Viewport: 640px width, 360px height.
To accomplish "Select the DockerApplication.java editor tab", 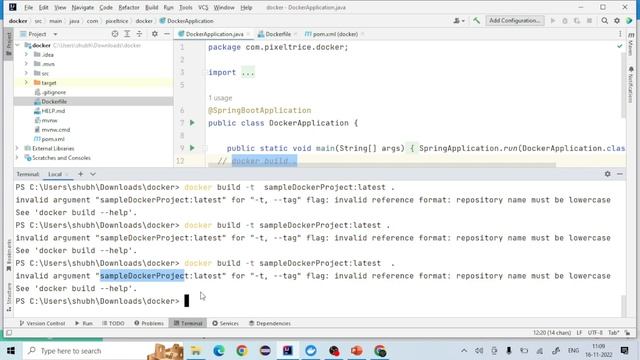I will 214,34.
